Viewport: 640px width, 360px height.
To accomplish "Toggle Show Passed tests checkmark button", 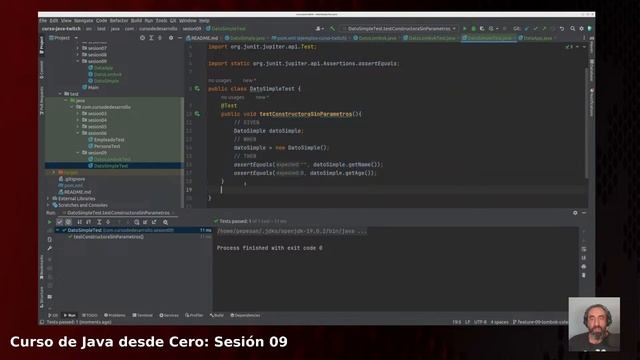I will (59, 222).
